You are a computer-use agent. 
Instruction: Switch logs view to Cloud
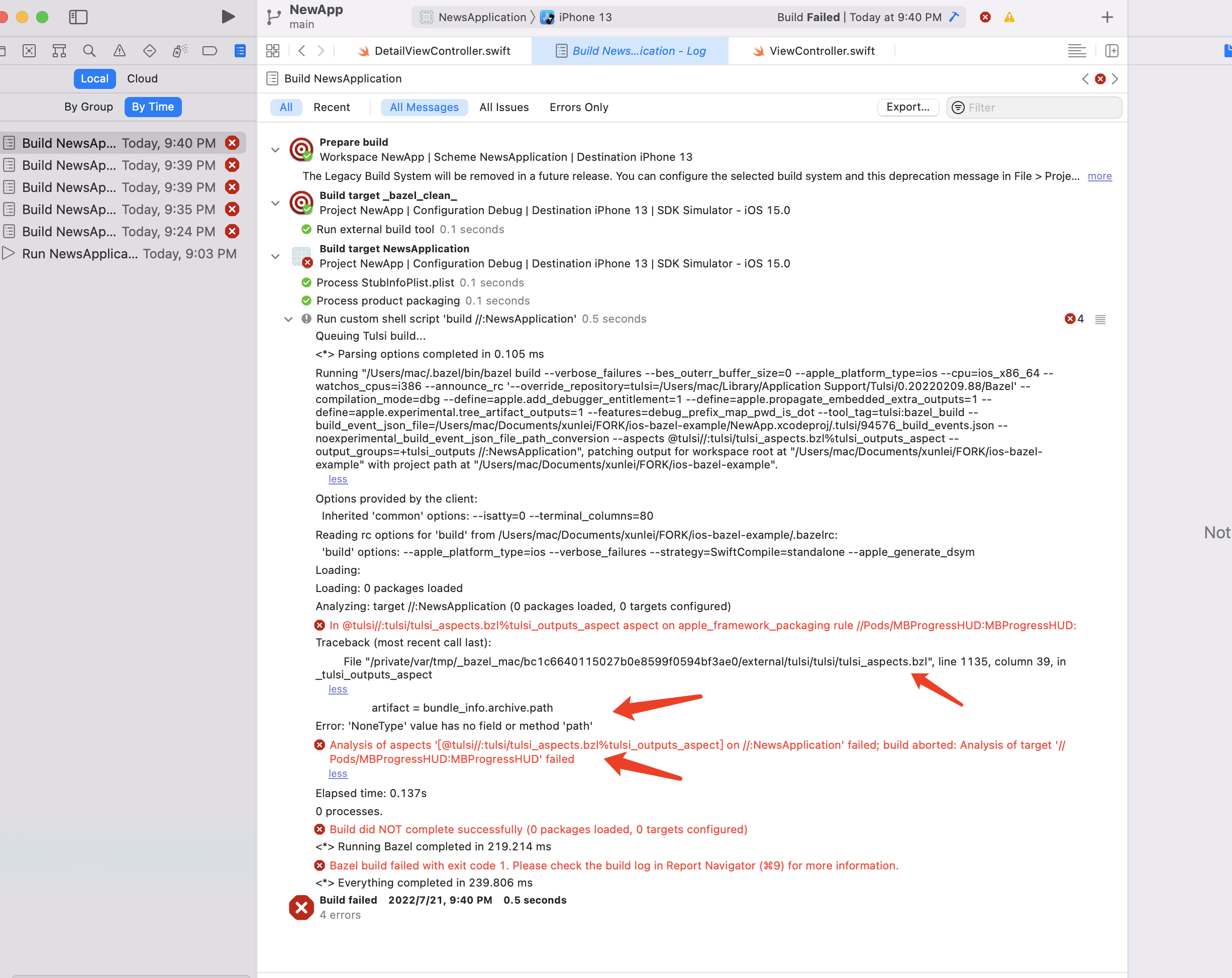142,78
